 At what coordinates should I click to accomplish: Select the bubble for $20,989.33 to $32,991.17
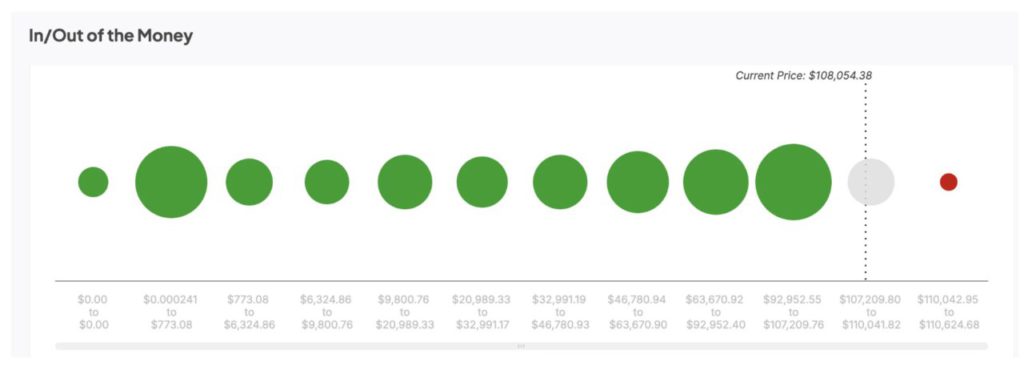[482, 182]
